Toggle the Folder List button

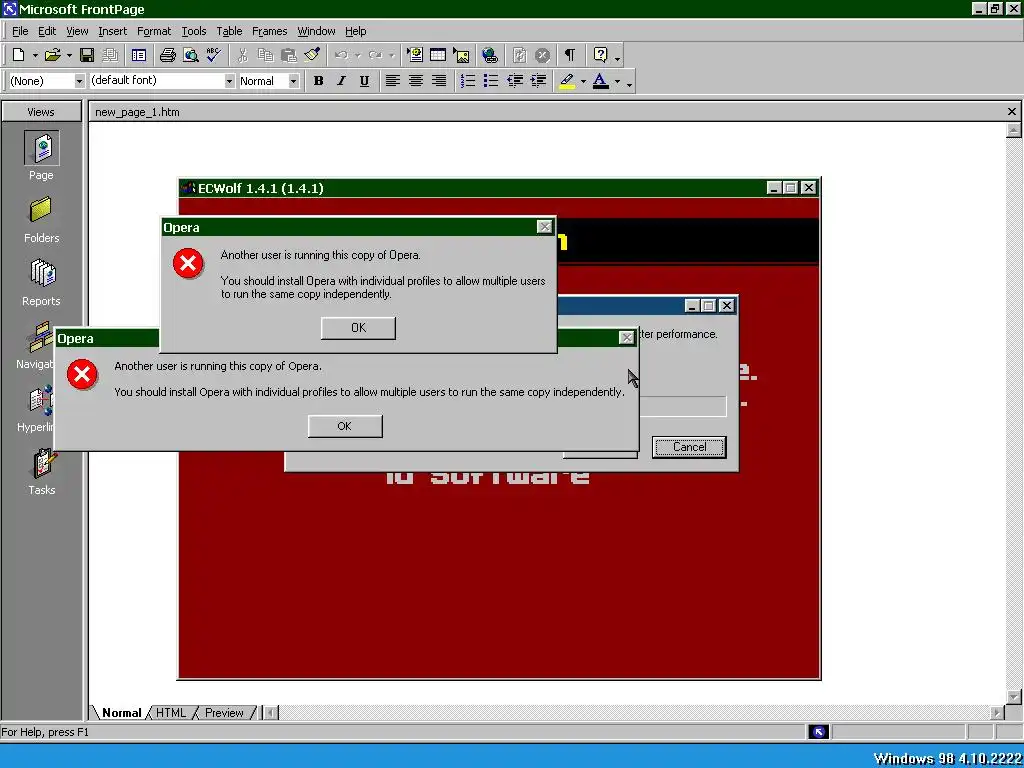pos(138,56)
